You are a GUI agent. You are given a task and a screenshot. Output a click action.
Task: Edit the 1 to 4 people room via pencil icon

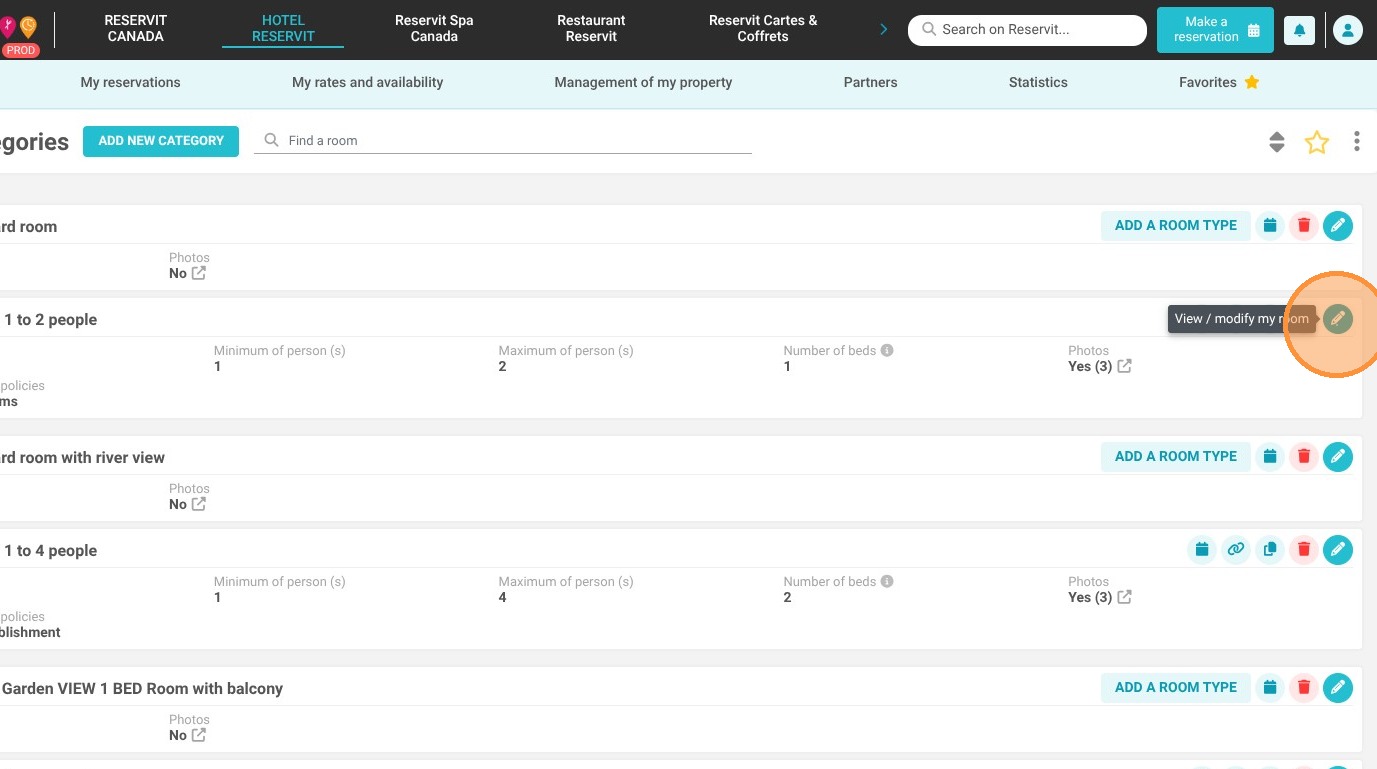click(x=1338, y=550)
